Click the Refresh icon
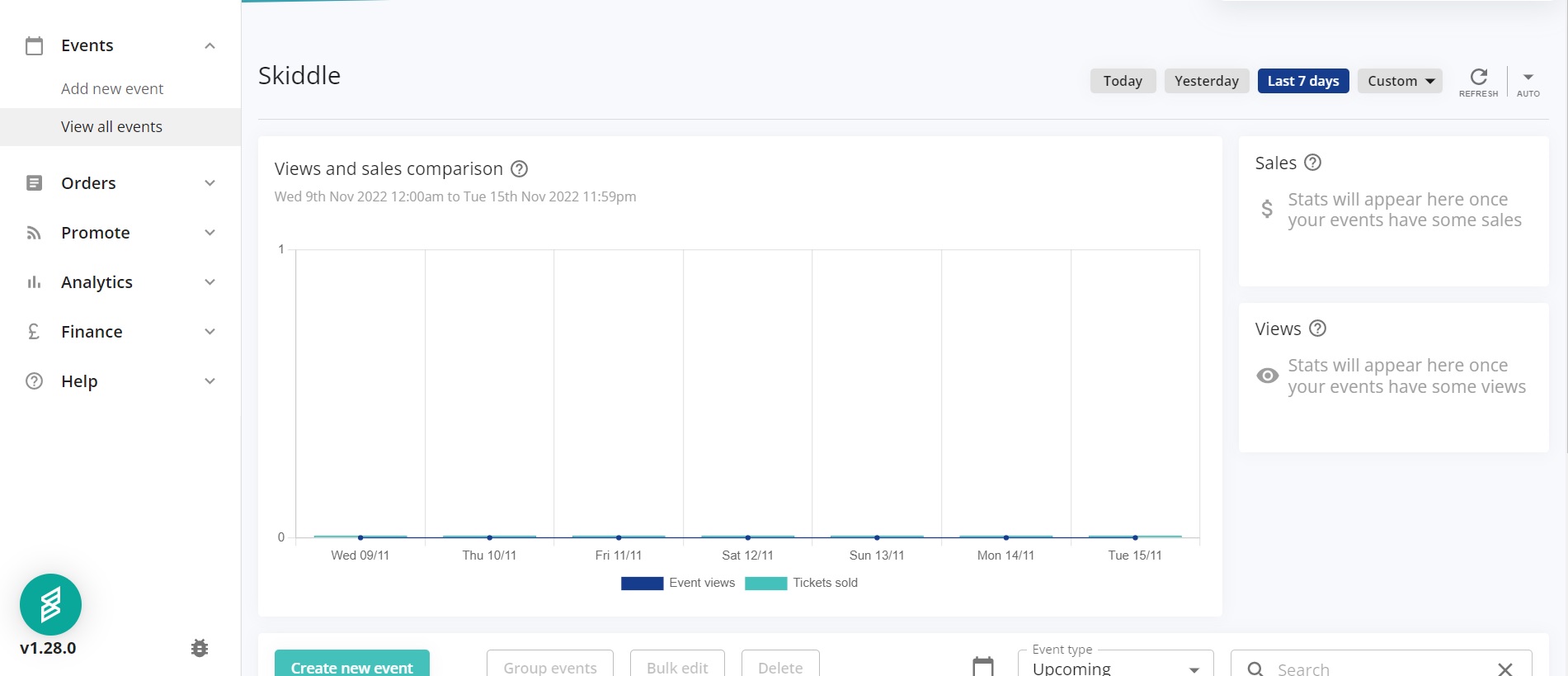 point(1479,77)
